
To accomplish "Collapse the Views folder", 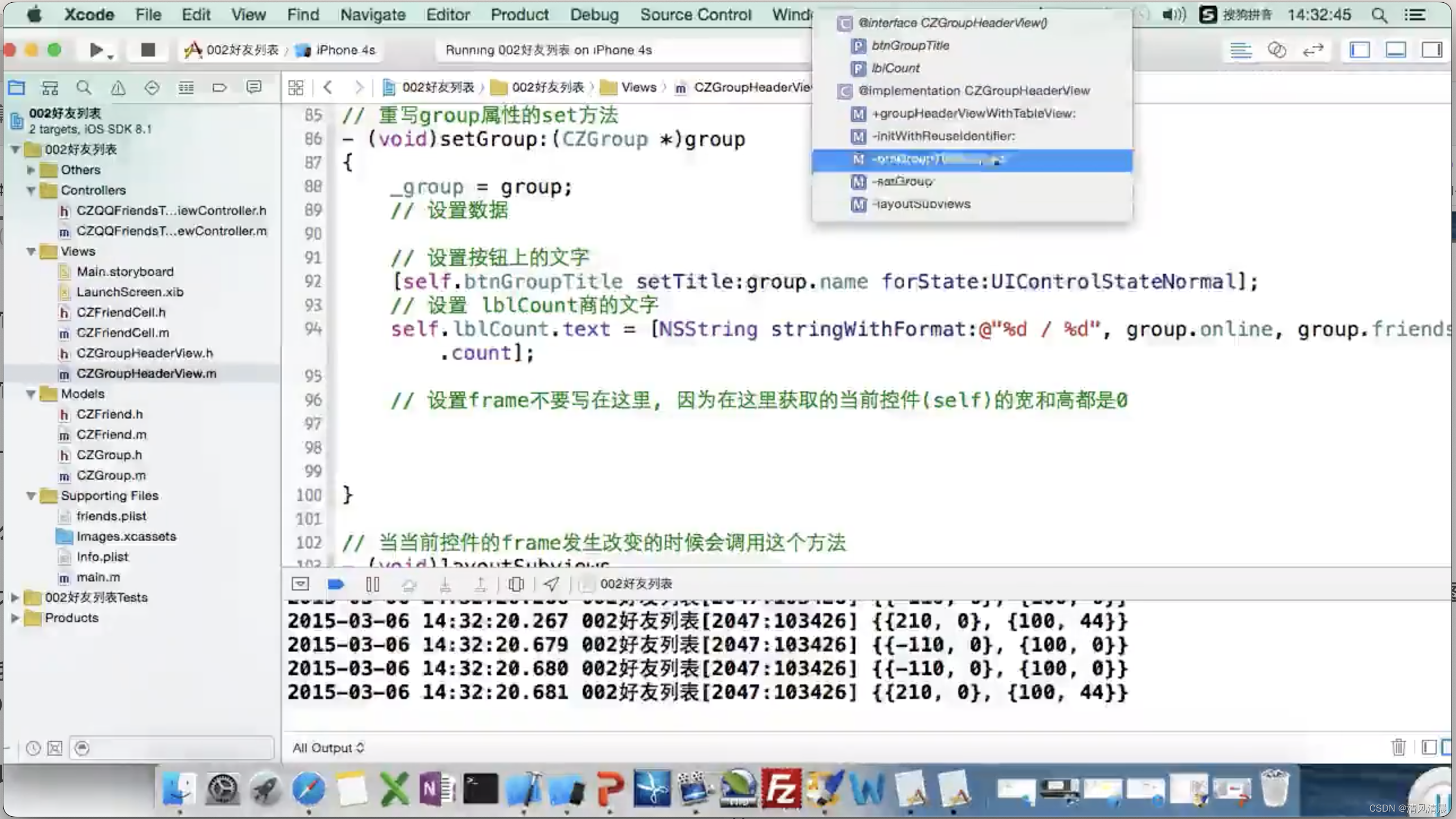I will 31,251.
